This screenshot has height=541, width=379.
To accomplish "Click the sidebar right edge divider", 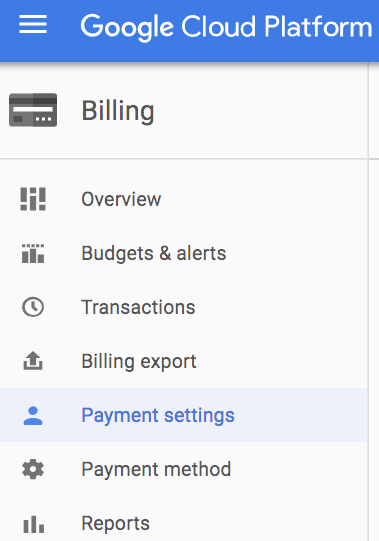I will 368,302.
